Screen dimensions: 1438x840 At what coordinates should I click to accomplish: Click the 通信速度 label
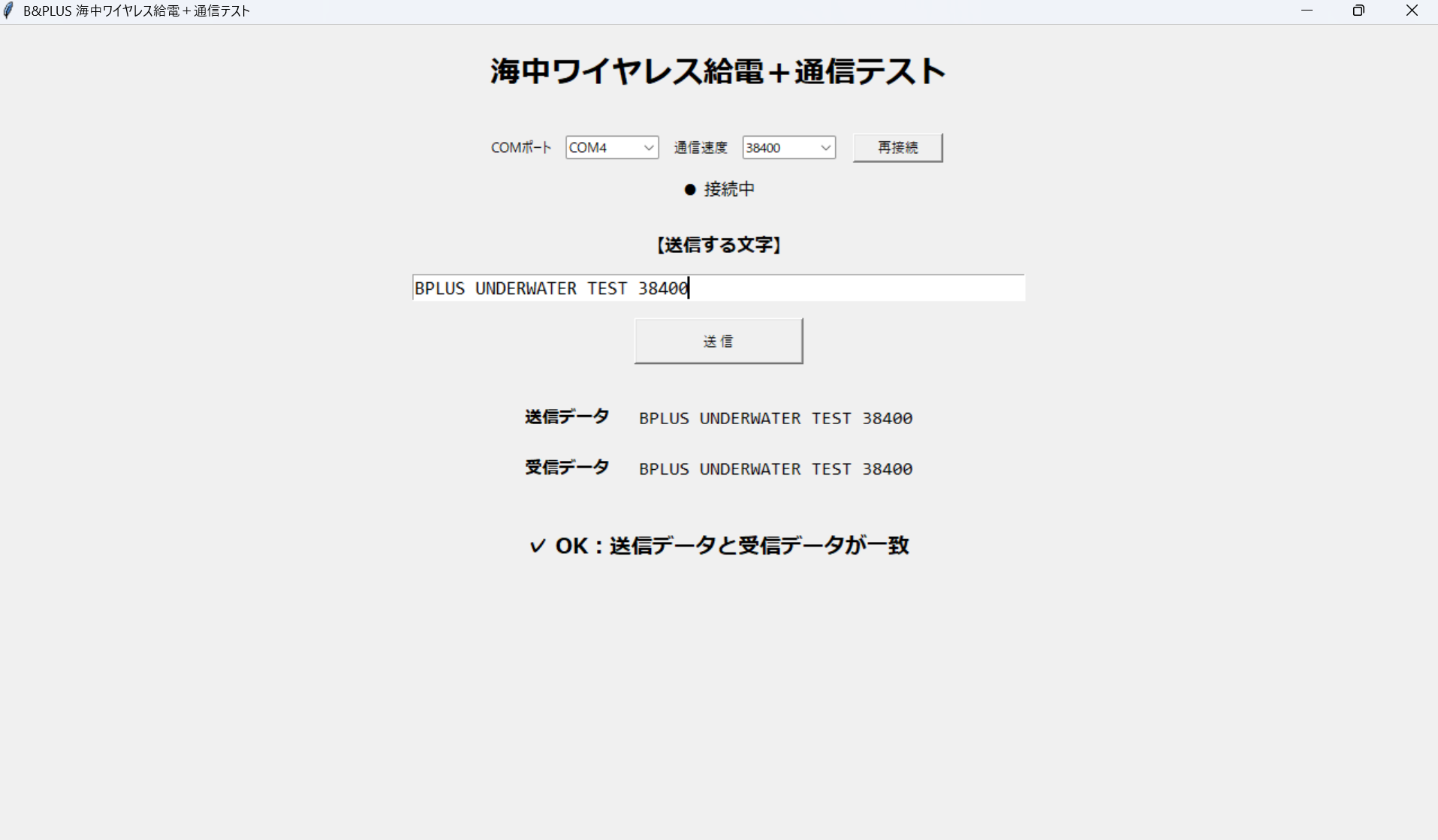[701, 148]
